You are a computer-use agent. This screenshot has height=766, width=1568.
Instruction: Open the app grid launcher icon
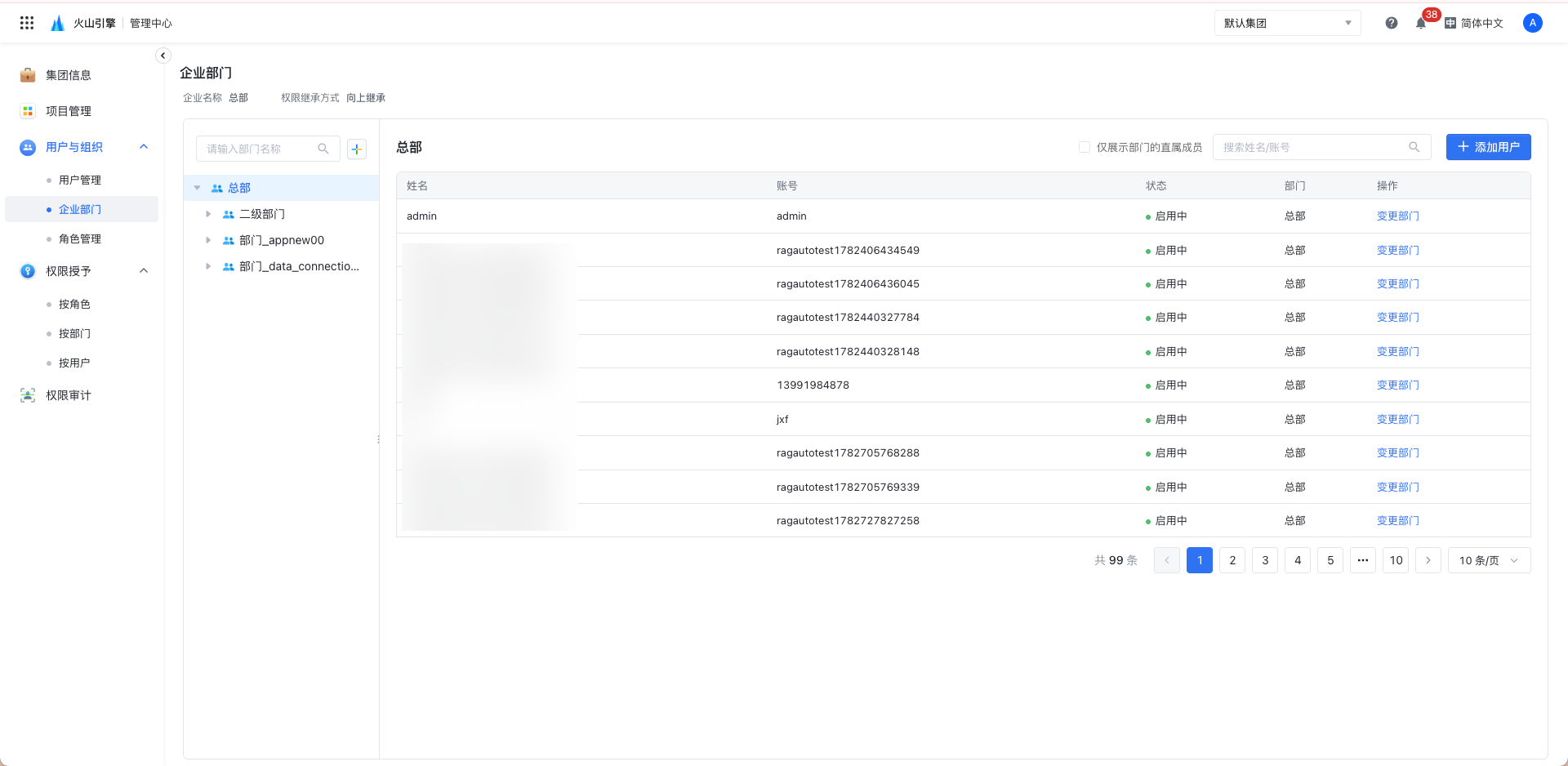click(x=27, y=23)
